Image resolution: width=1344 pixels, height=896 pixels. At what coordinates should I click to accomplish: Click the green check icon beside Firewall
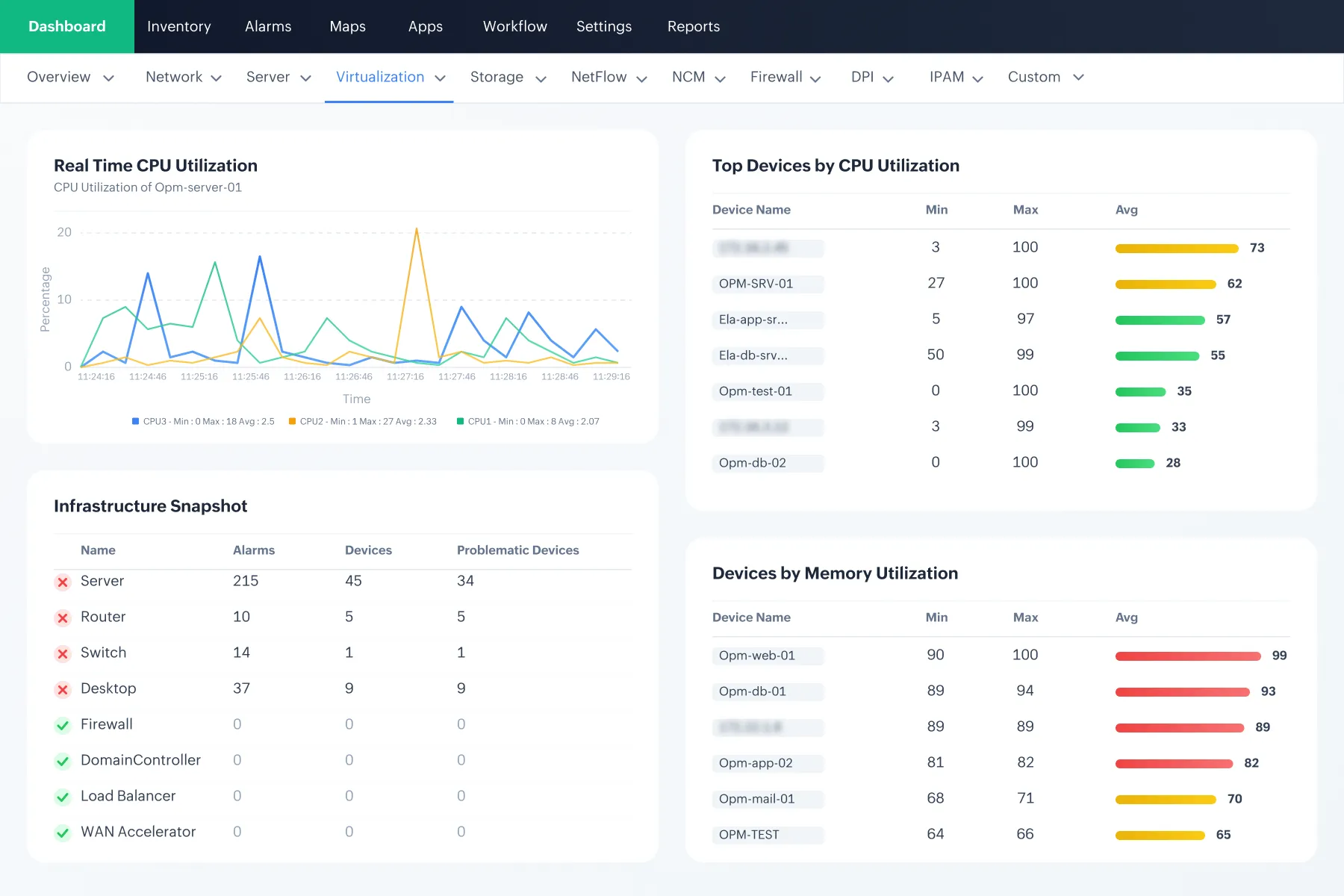click(x=63, y=725)
